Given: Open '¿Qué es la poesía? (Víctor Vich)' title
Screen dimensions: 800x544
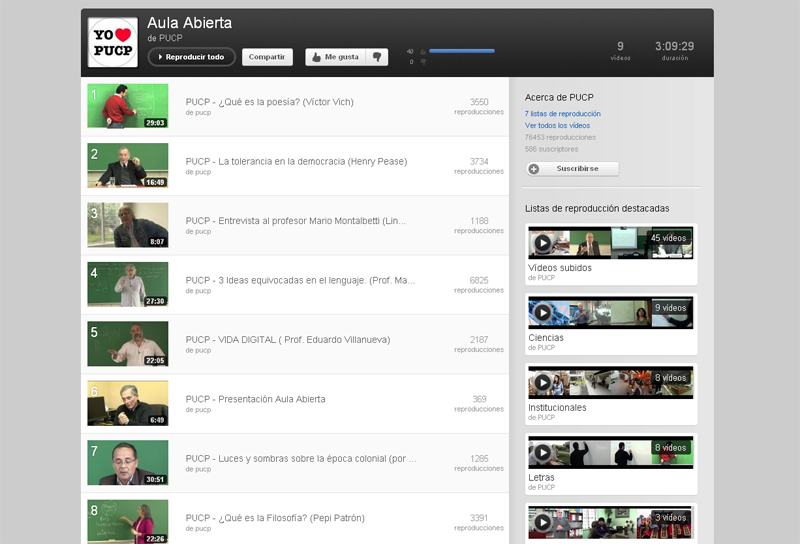Looking at the screenshot, I should (x=269, y=102).
